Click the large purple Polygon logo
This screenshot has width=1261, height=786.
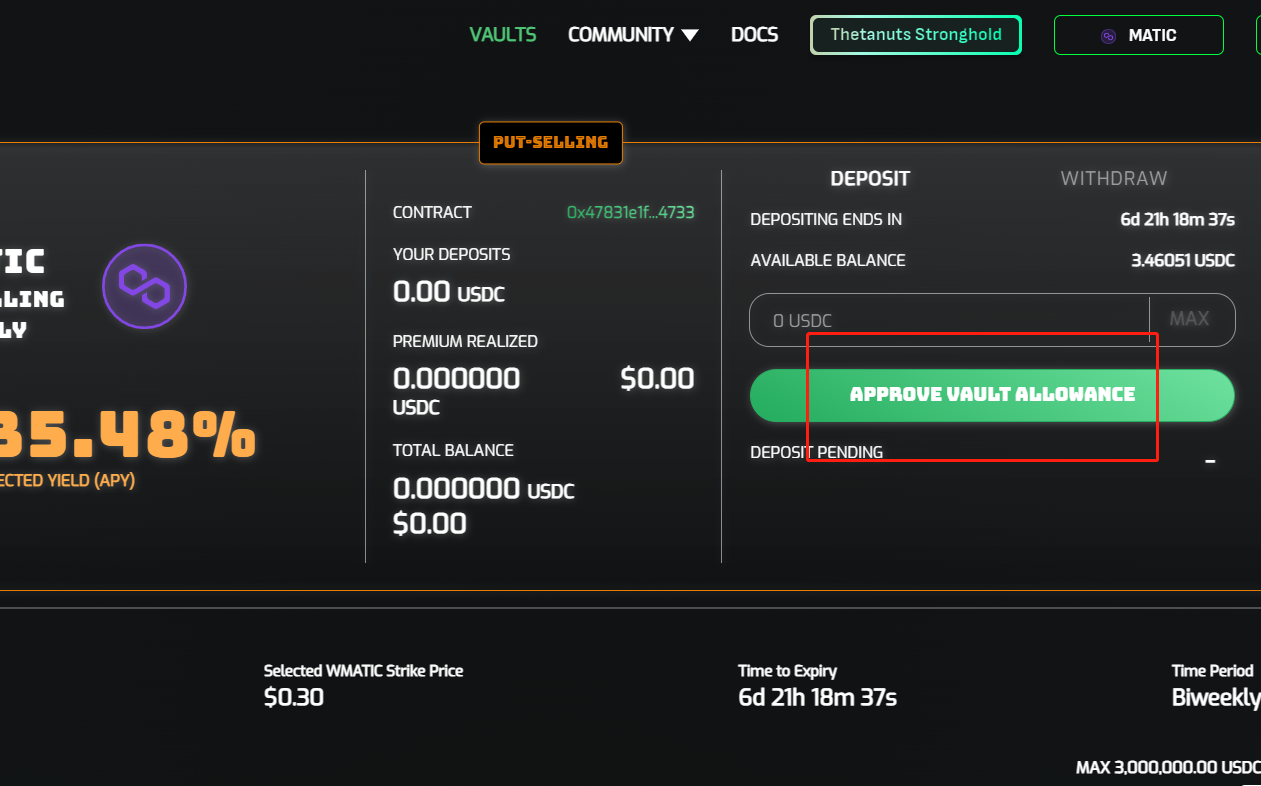pos(144,286)
